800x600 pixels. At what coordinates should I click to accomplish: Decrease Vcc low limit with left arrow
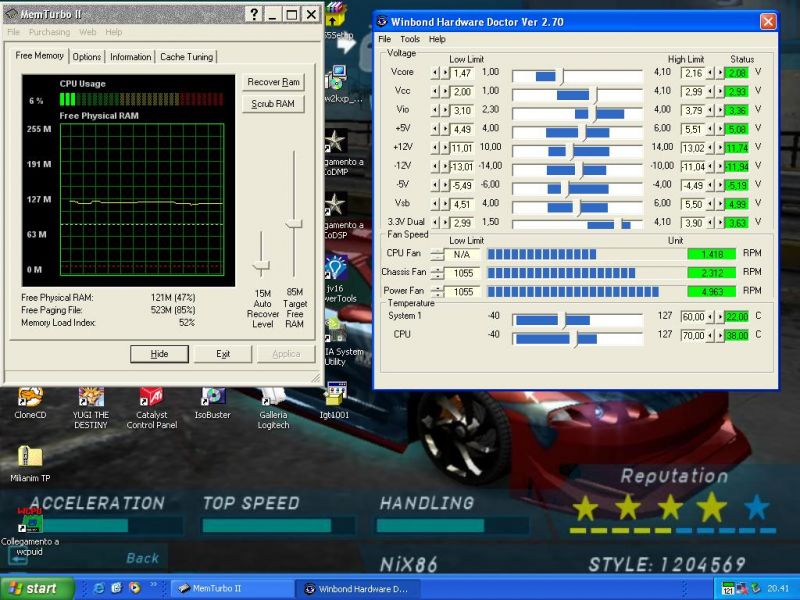pyautogui.click(x=435, y=92)
